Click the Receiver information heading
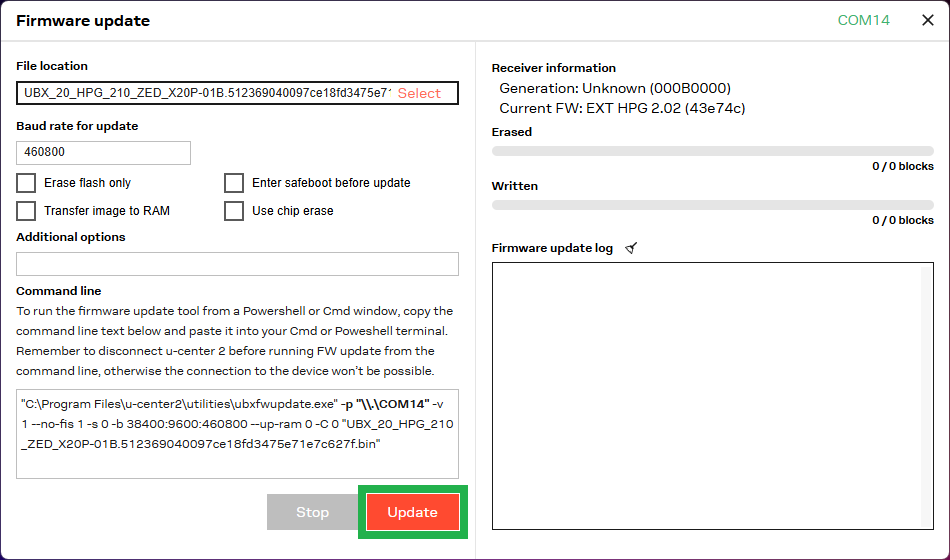 554,68
